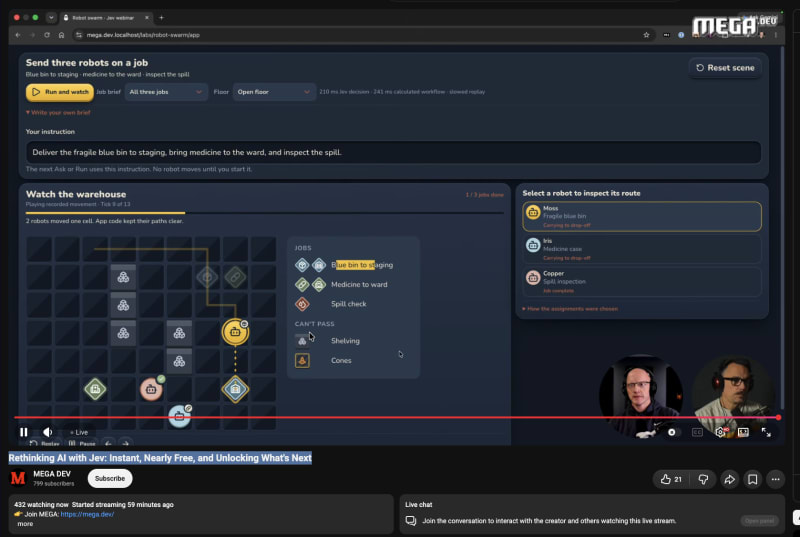Click the yellow Moss robot on the grid
The height and width of the screenshot is (537, 800).
coord(235,333)
